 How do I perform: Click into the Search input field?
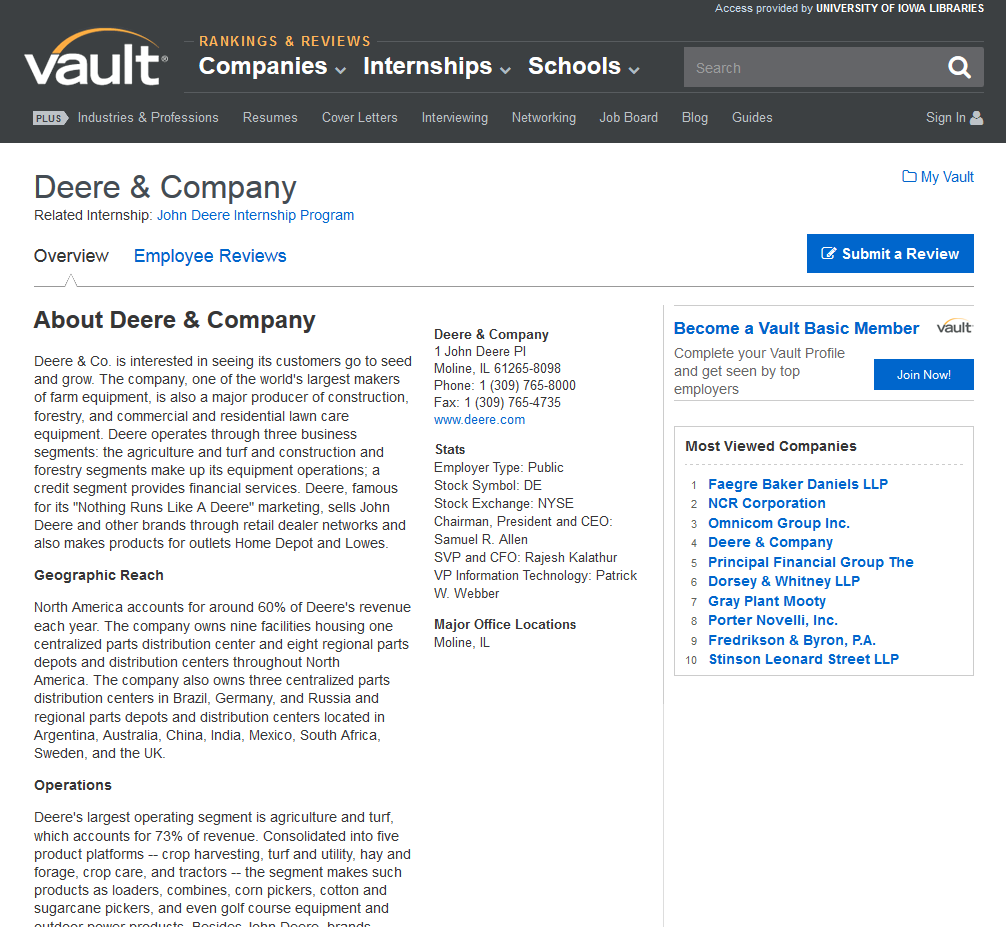pyautogui.click(x=810, y=68)
